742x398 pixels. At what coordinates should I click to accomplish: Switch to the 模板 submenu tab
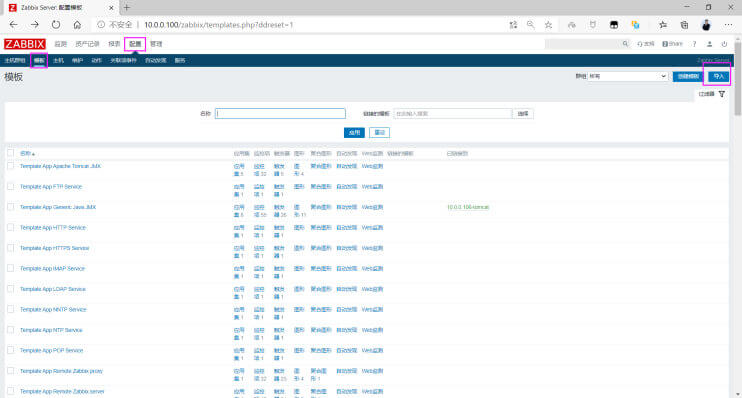(39, 61)
